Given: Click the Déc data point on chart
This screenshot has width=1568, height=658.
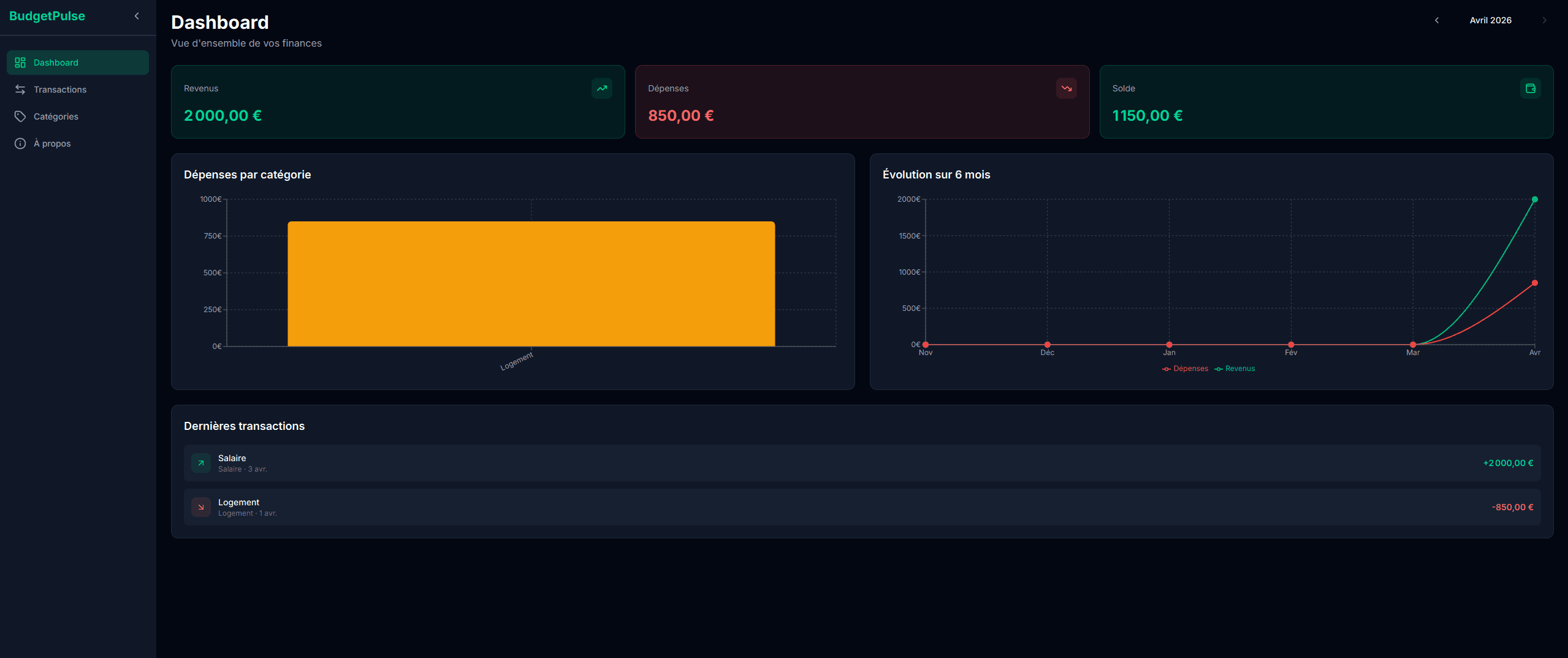Looking at the screenshot, I should (x=1048, y=345).
